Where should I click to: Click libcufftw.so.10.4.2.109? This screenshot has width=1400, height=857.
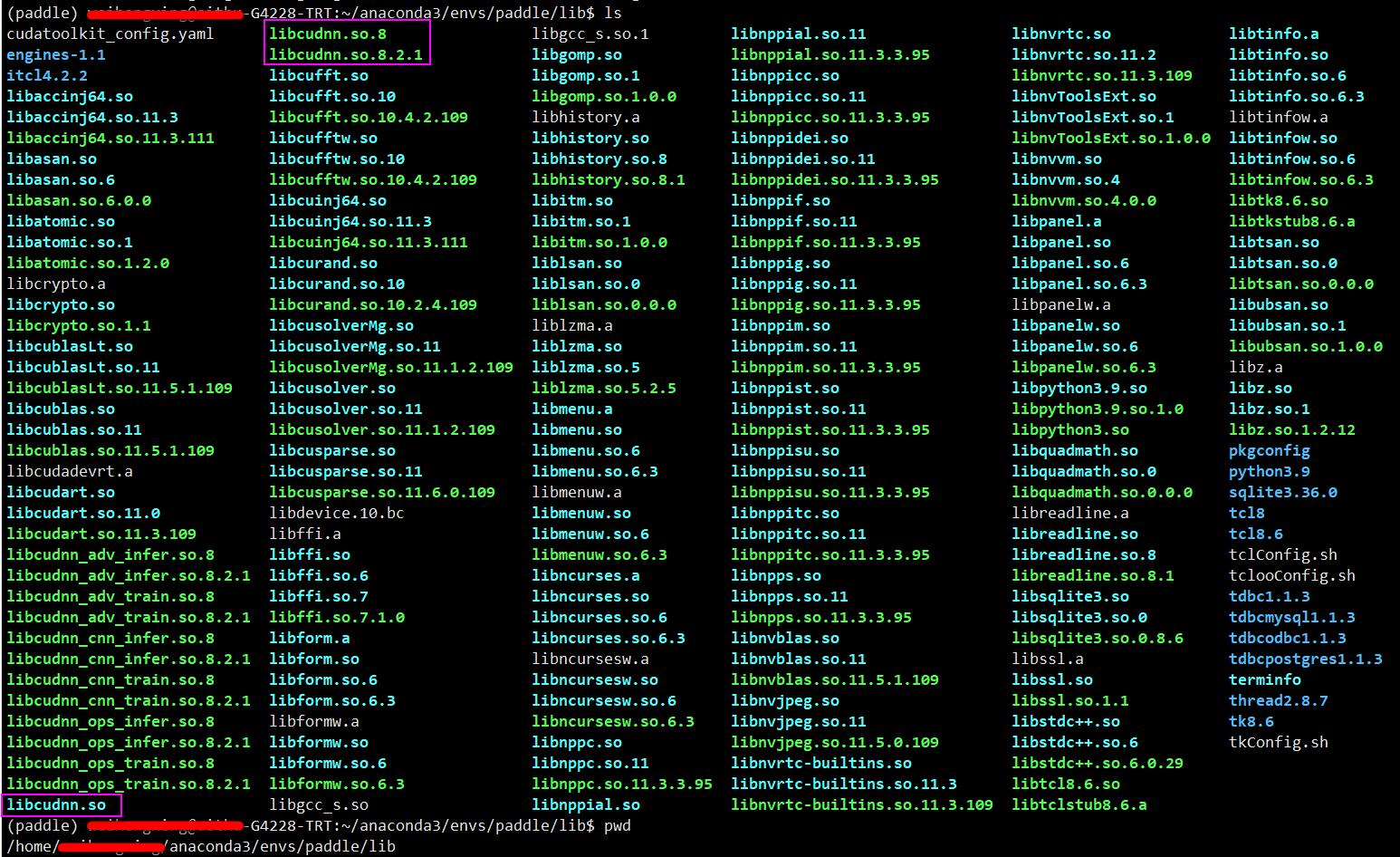click(x=373, y=179)
